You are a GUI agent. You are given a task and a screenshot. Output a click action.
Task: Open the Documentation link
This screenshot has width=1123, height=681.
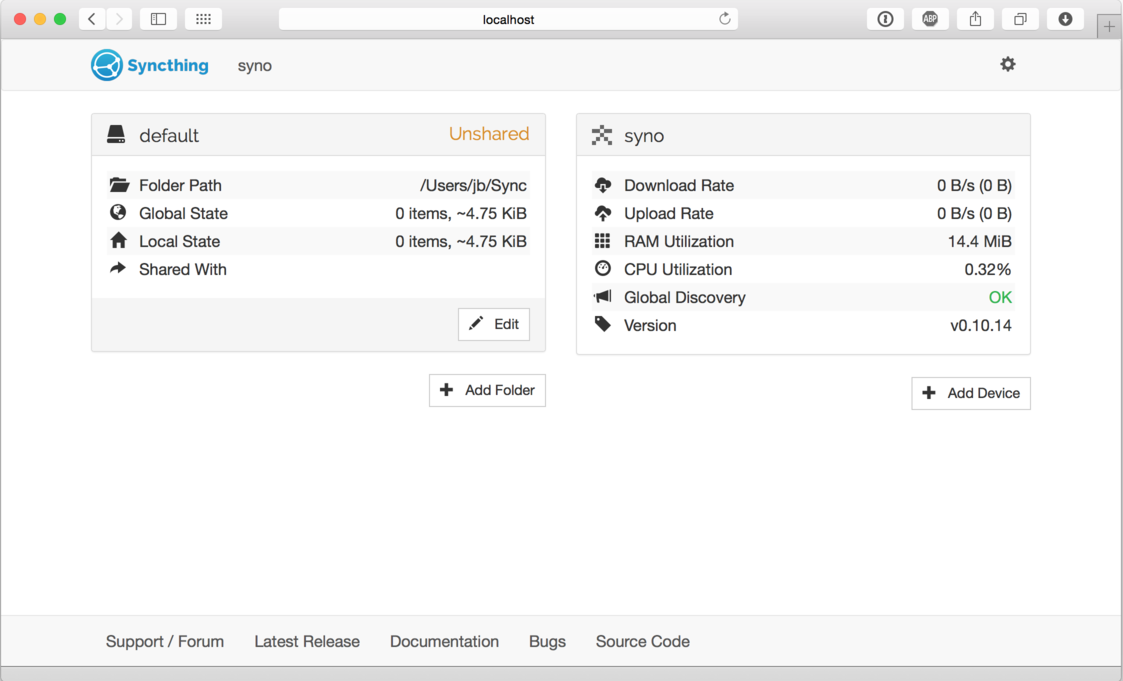click(444, 641)
